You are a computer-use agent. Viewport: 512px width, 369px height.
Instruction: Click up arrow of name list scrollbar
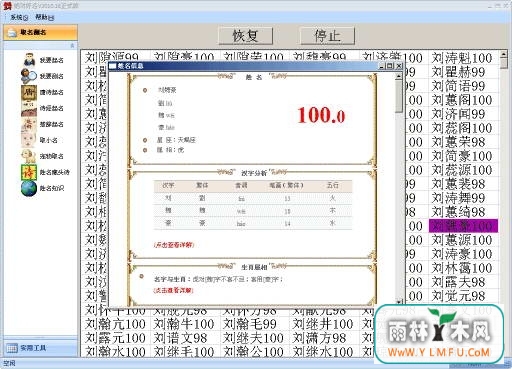pos(504,54)
